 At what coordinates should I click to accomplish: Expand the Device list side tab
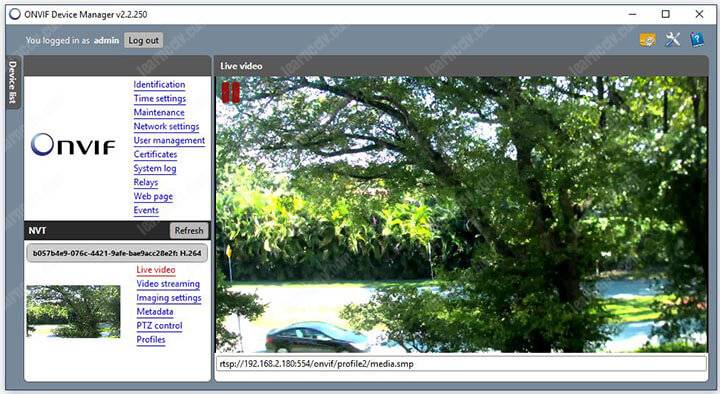(x=12, y=82)
